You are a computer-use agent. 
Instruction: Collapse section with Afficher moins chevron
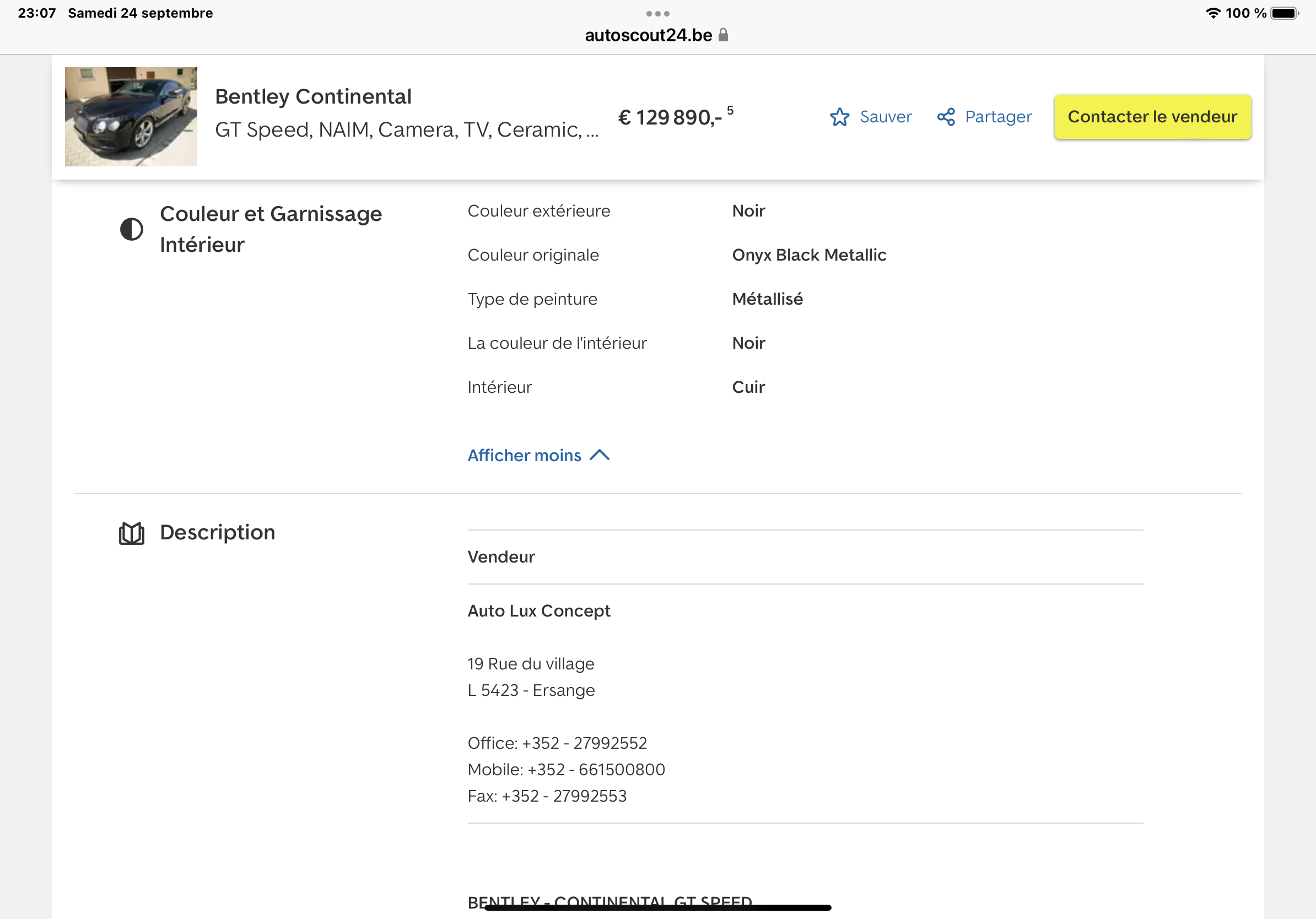pyautogui.click(x=600, y=455)
